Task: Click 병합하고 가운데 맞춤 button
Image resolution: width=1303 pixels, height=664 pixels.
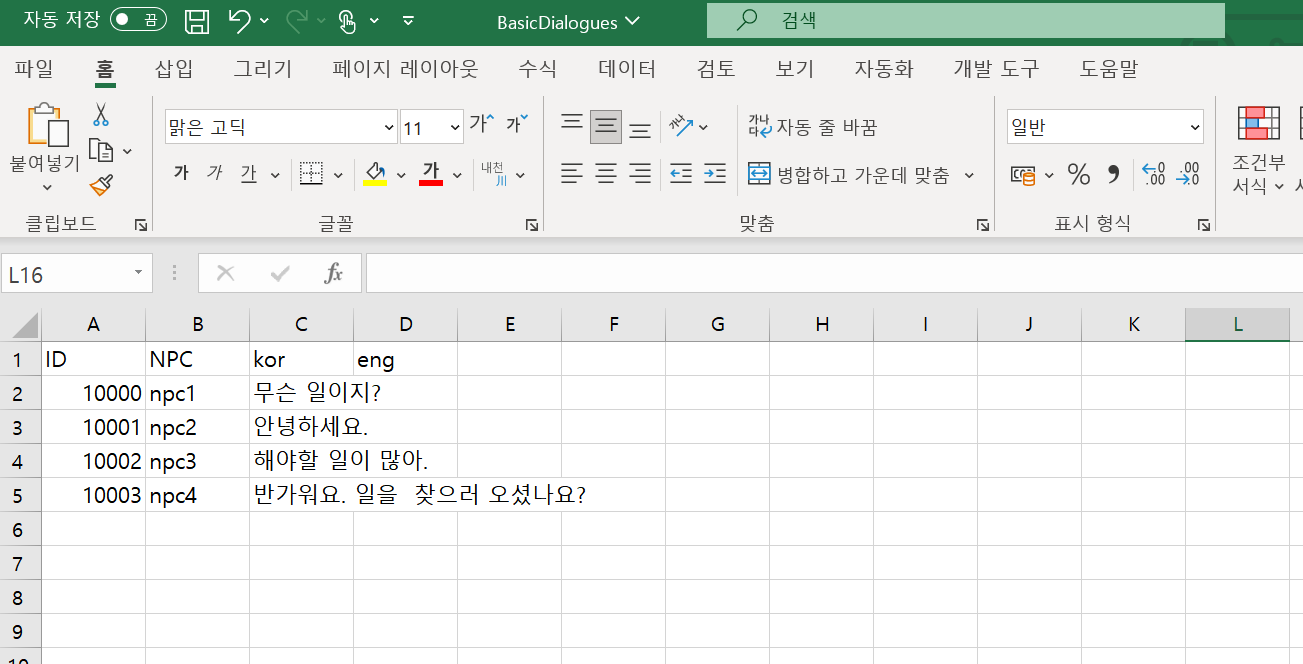Action: pyautogui.click(x=849, y=175)
